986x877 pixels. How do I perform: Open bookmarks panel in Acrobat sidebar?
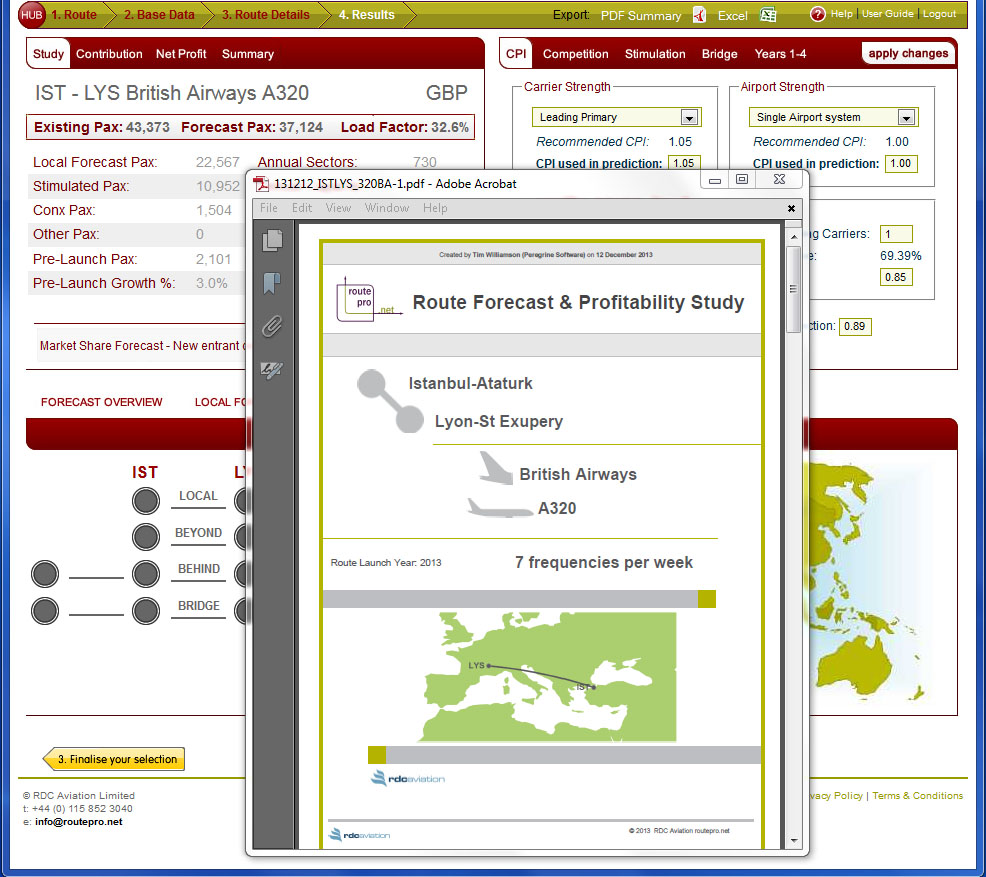point(272,284)
